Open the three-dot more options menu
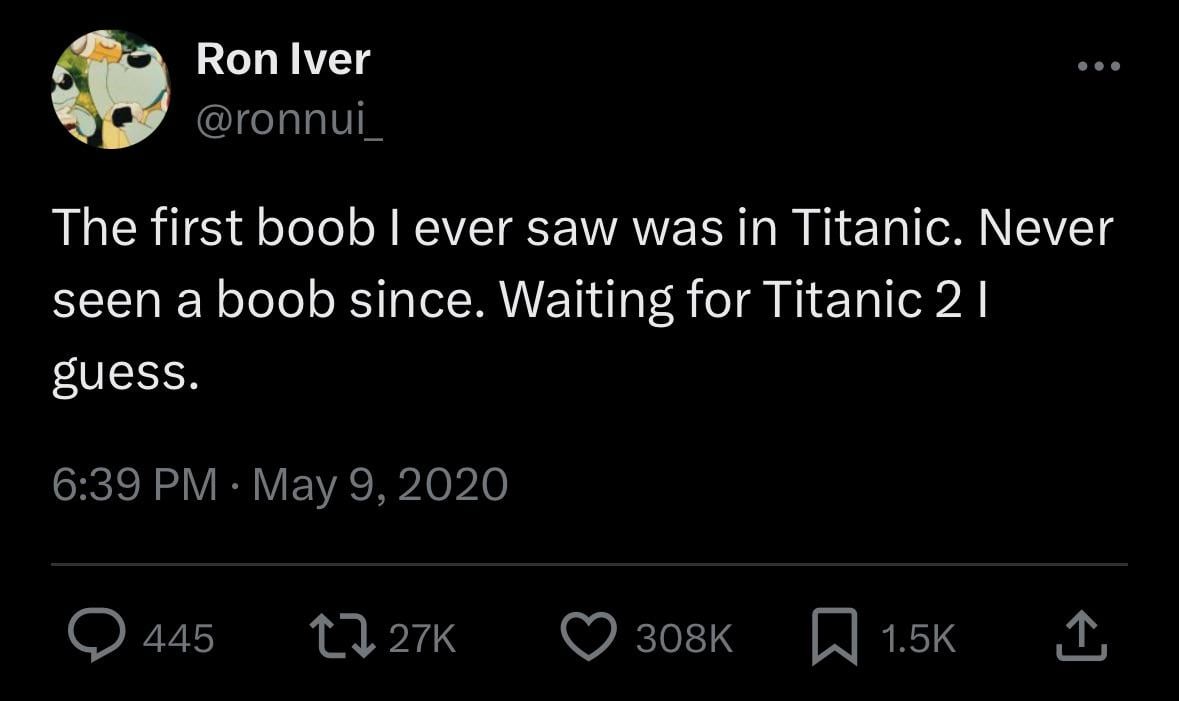Image resolution: width=1179 pixels, height=701 pixels. [1099, 68]
